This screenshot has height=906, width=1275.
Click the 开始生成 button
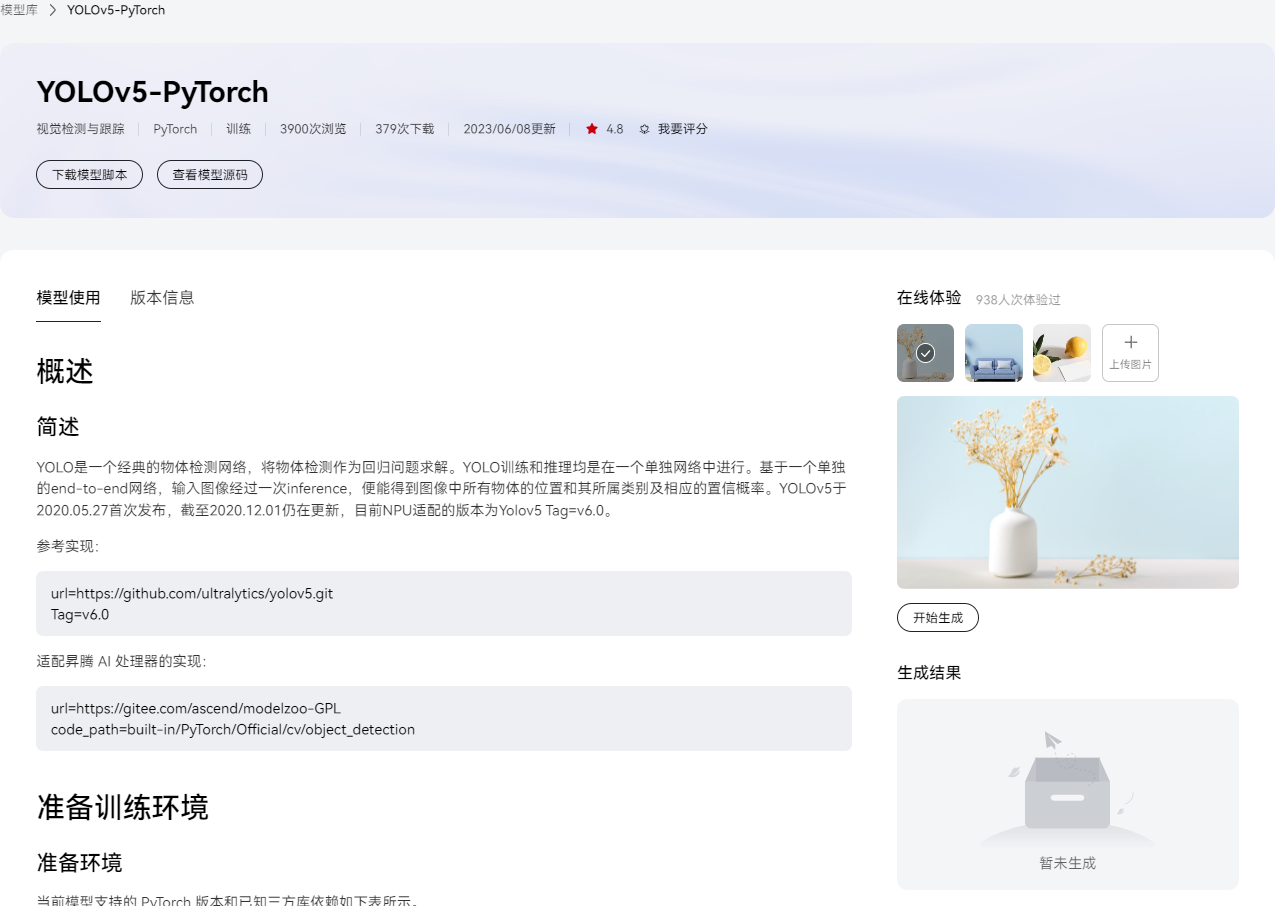coord(938,618)
